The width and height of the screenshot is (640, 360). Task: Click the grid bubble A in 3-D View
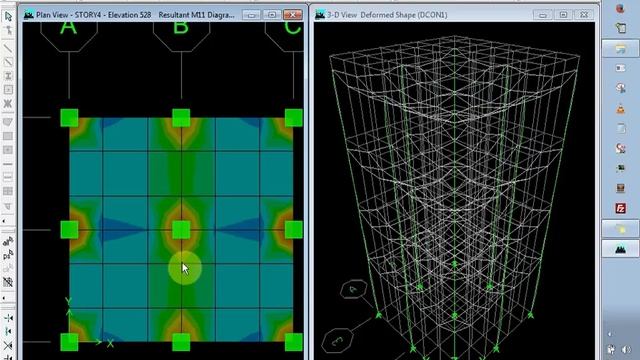click(353, 289)
